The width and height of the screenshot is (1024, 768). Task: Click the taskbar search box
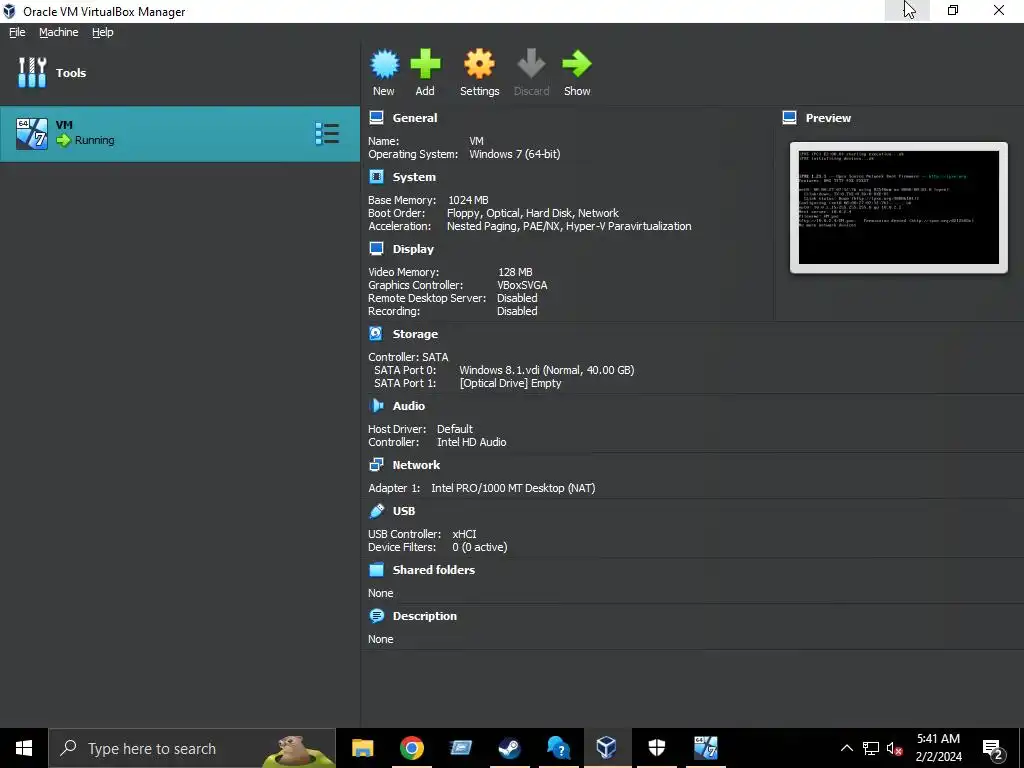click(192, 748)
